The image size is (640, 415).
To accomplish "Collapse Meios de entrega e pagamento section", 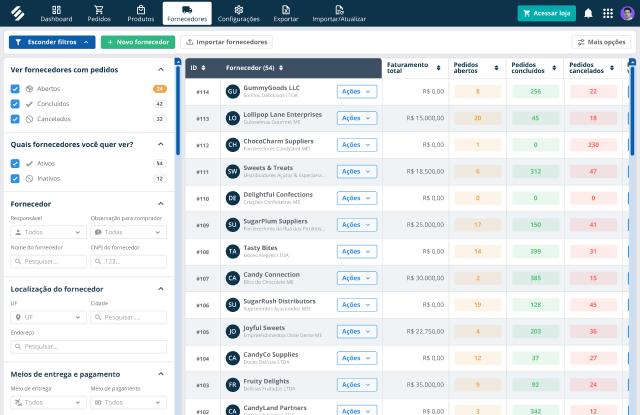I will point(161,374).
